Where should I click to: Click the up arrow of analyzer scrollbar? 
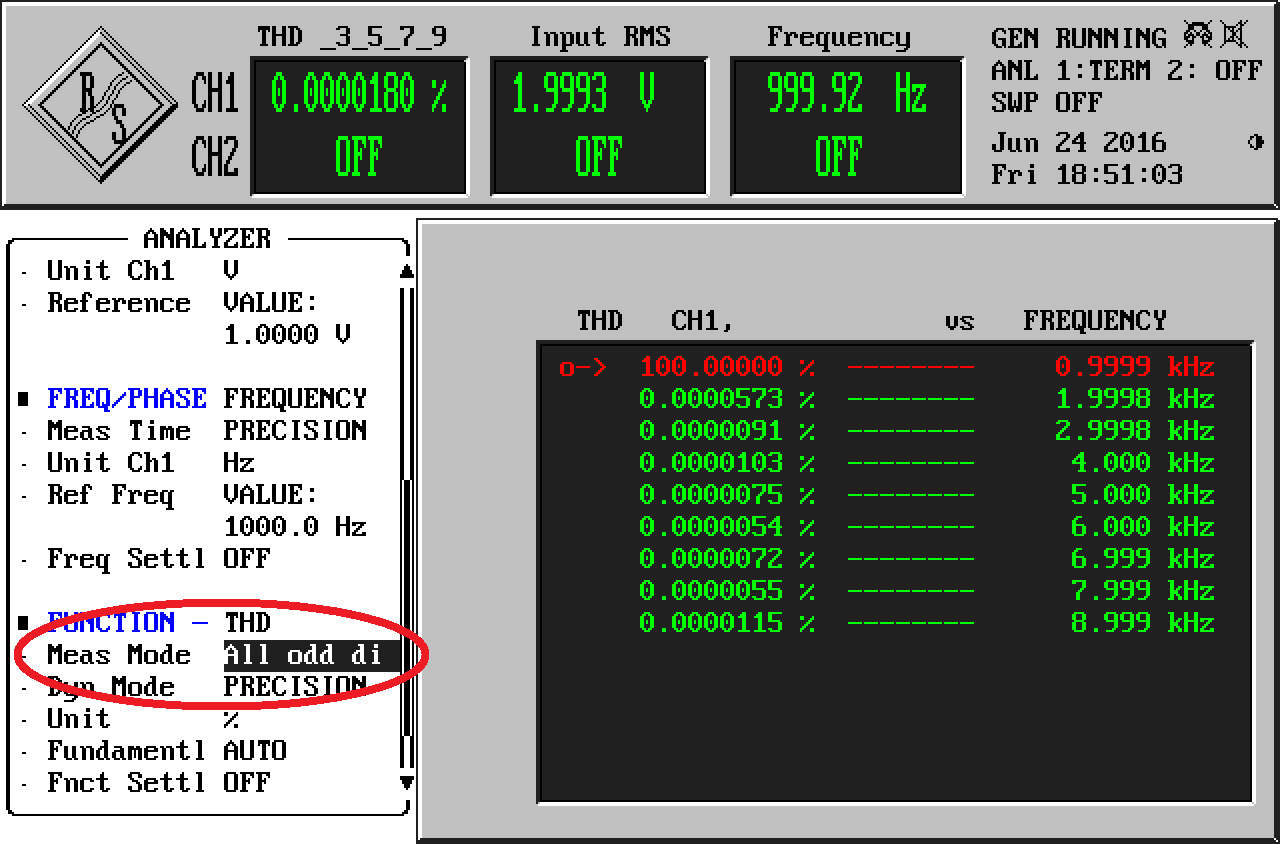pos(406,271)
